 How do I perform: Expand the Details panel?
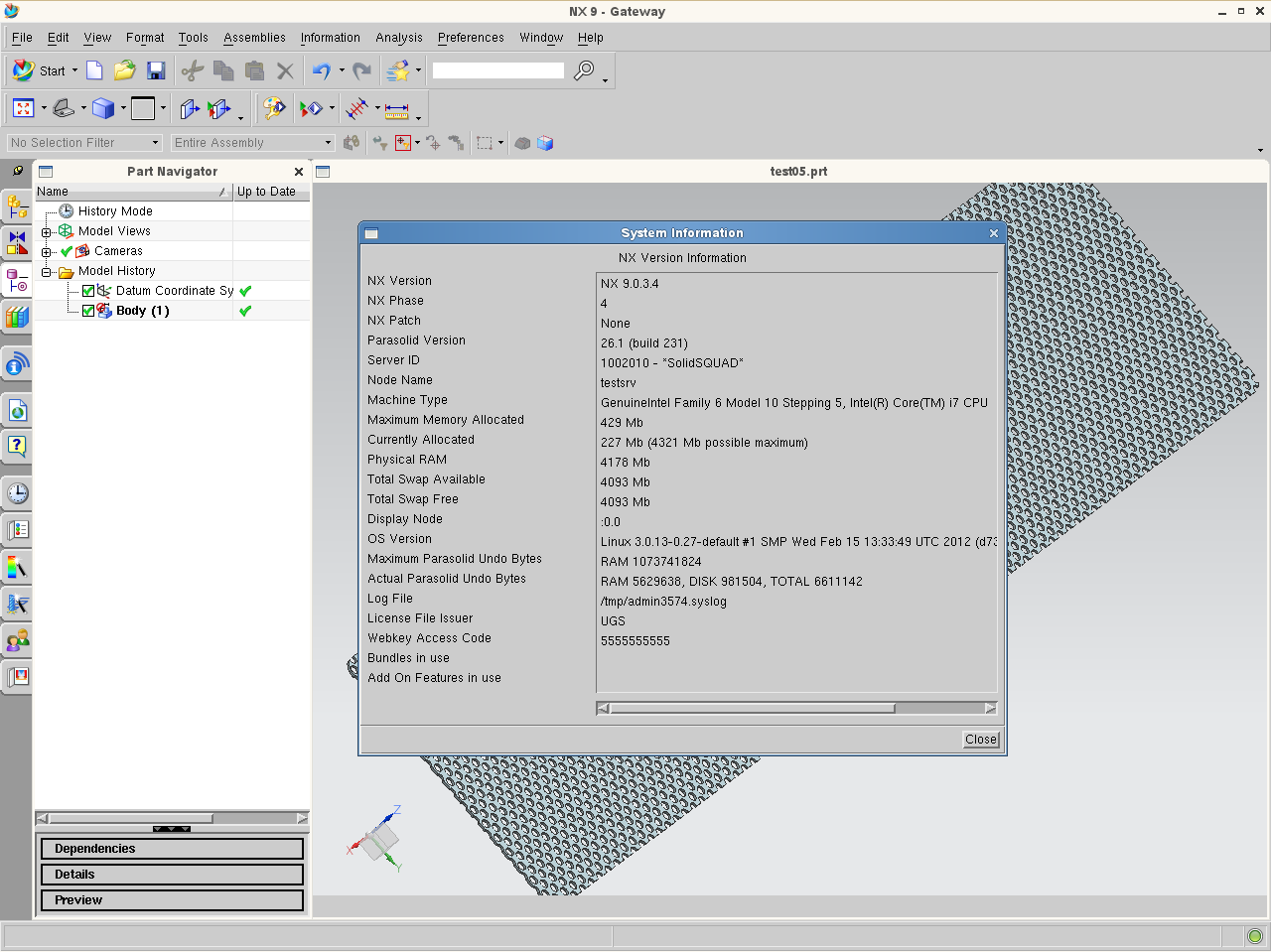(172, 875)
